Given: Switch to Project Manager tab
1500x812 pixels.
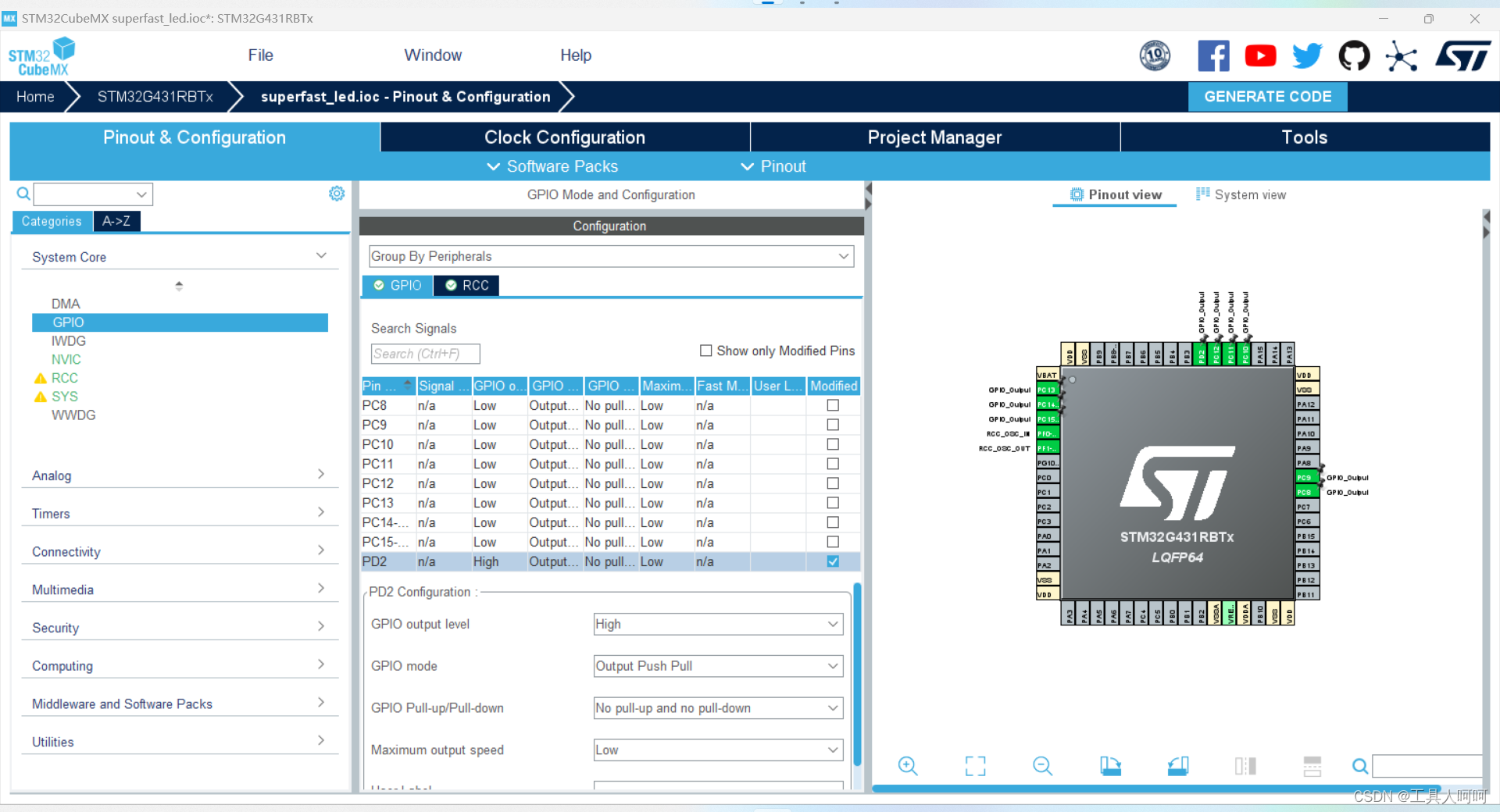Looking at the screenshot, I should click(934, 137).
